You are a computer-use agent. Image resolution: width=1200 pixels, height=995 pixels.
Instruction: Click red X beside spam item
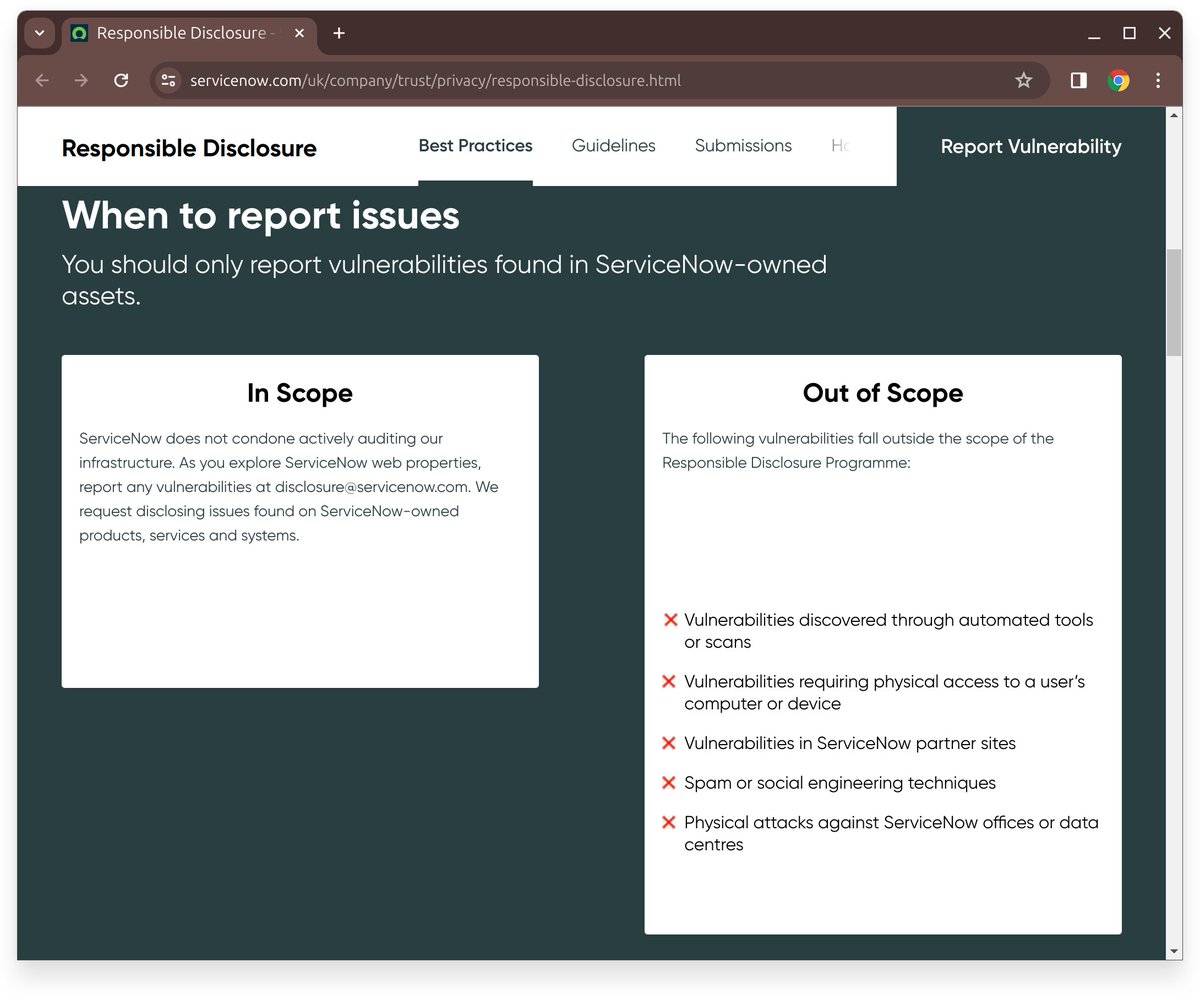click(670, 783)
